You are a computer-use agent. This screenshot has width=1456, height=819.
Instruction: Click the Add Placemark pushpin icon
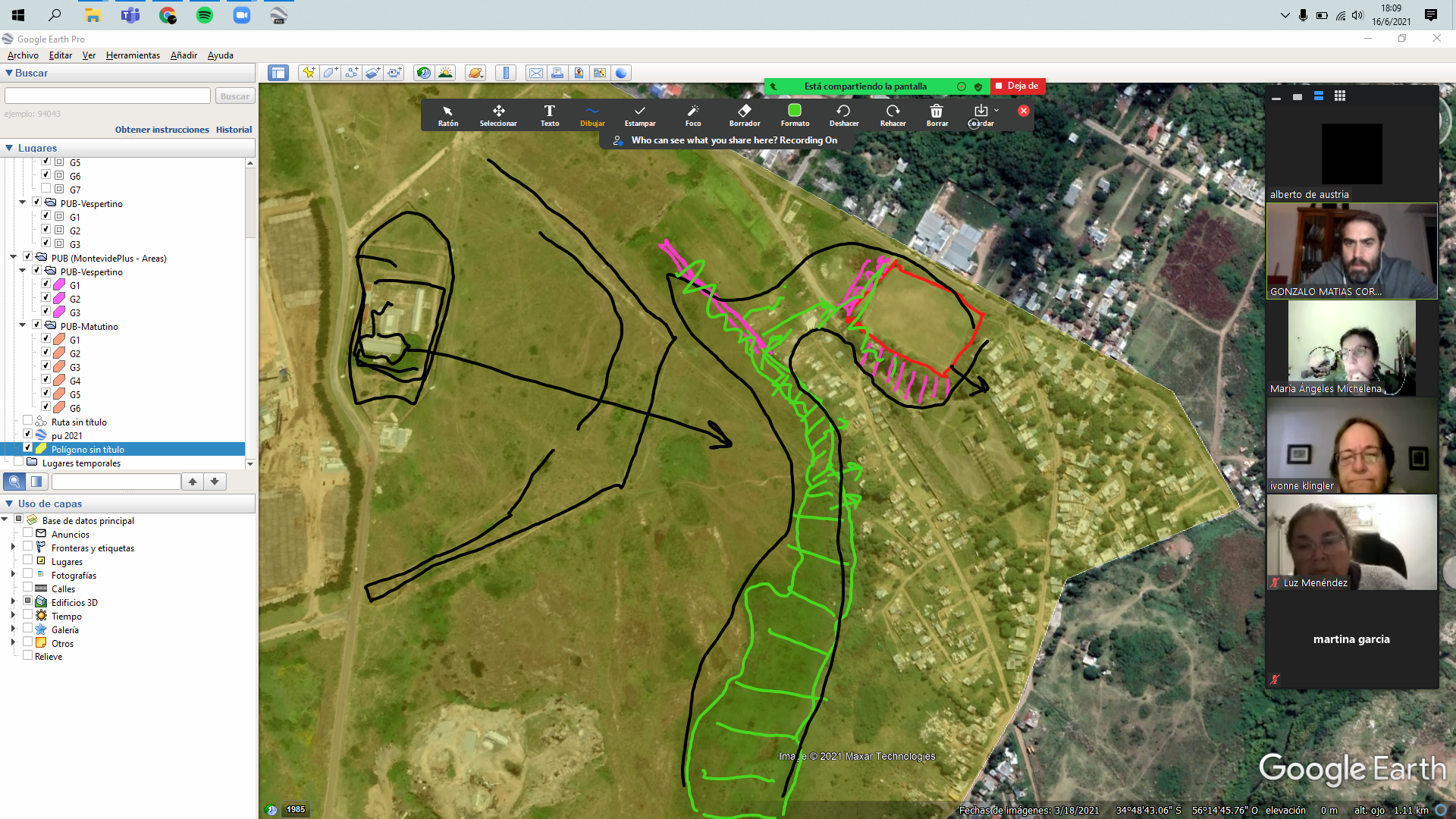pyautogui.click(x=308, y=73)
